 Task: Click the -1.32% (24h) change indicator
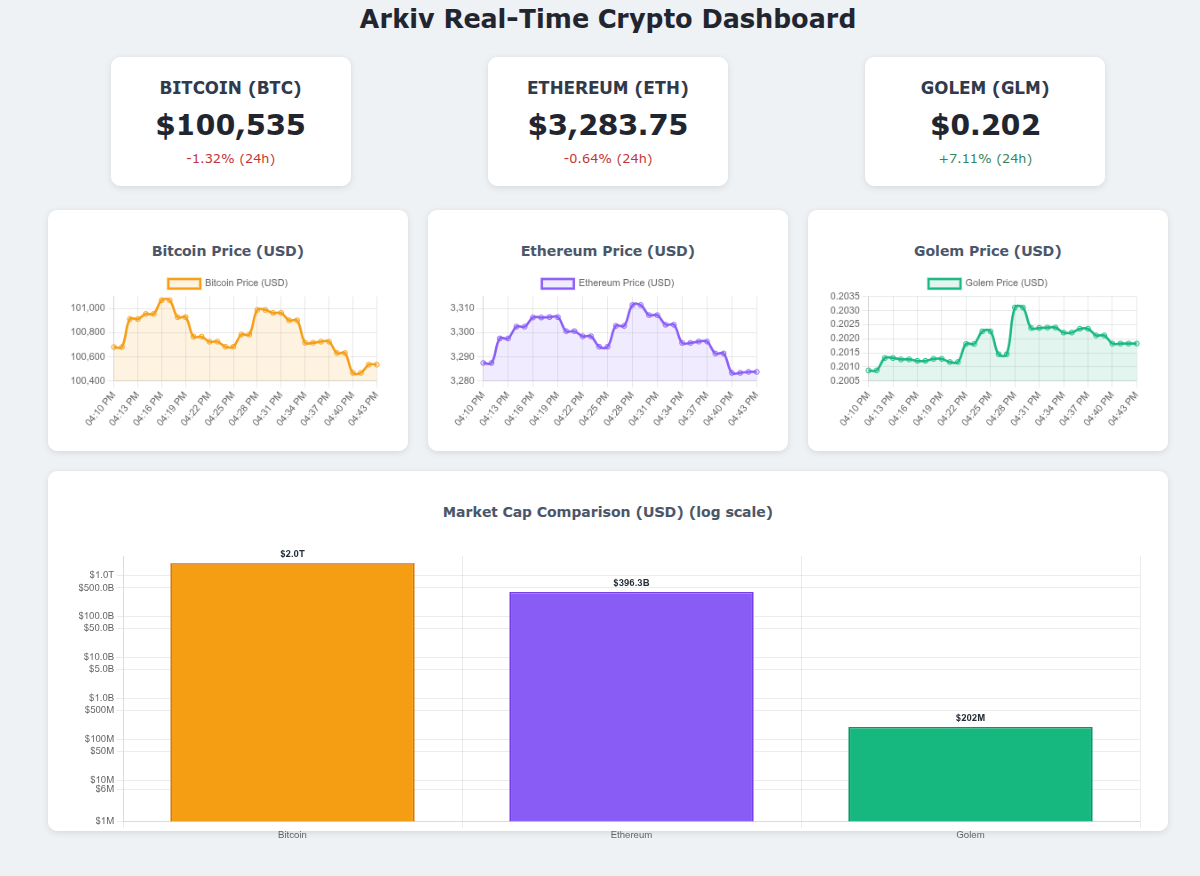click(231, 157)
